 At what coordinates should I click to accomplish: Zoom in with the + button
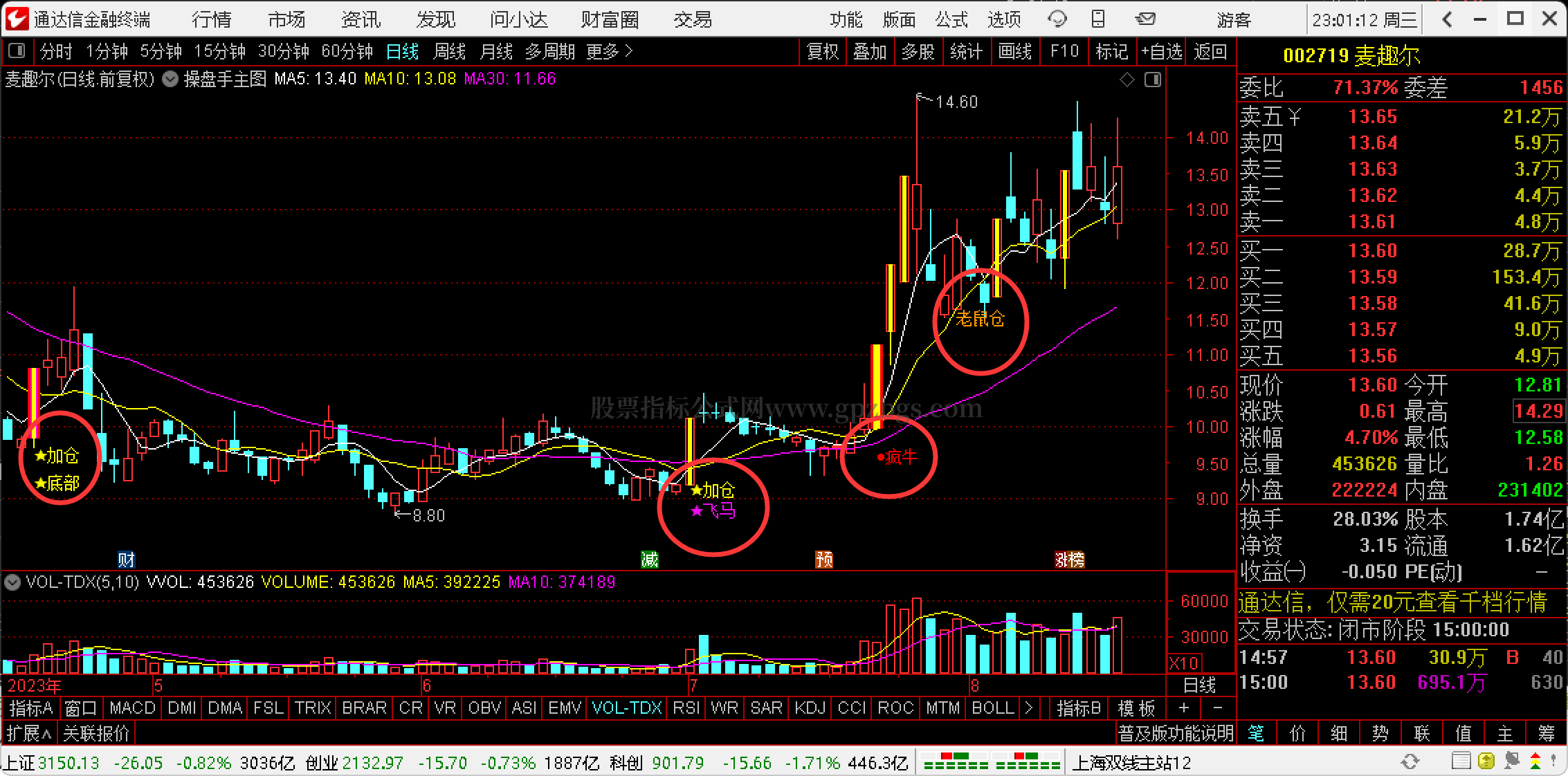pos(1184,708)
